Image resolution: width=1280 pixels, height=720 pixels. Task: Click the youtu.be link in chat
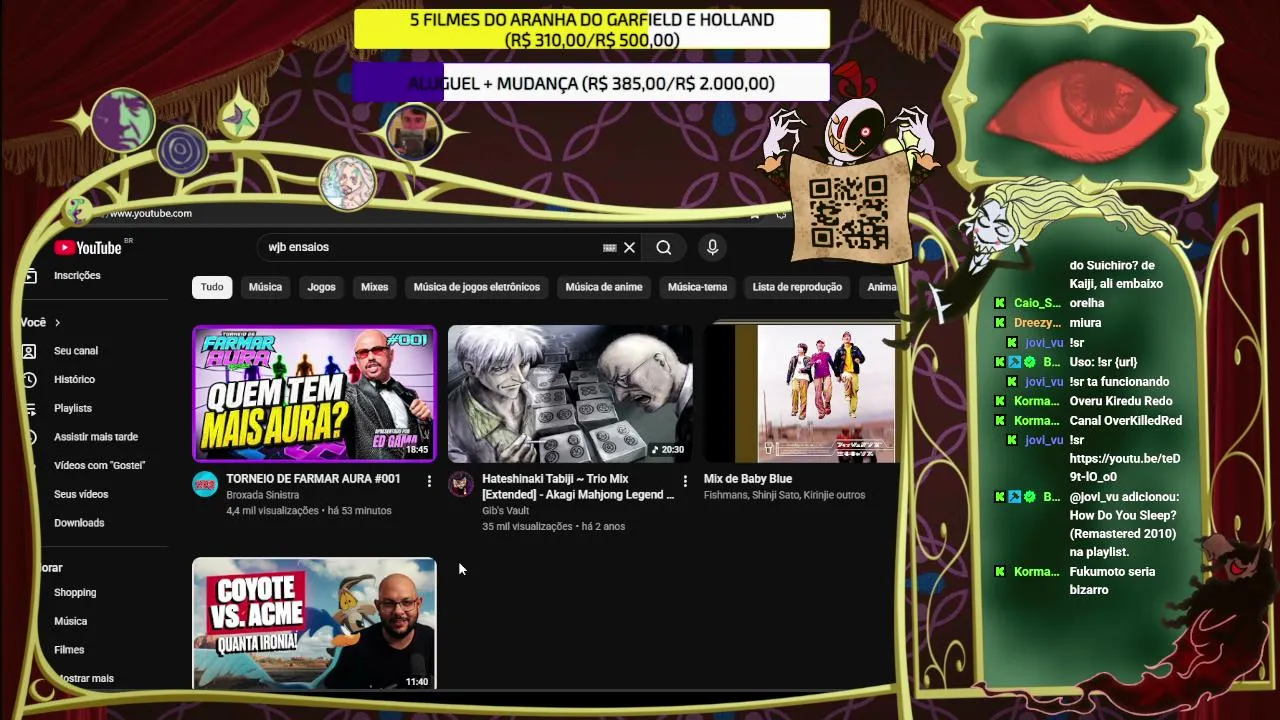tap(1125, 468)
